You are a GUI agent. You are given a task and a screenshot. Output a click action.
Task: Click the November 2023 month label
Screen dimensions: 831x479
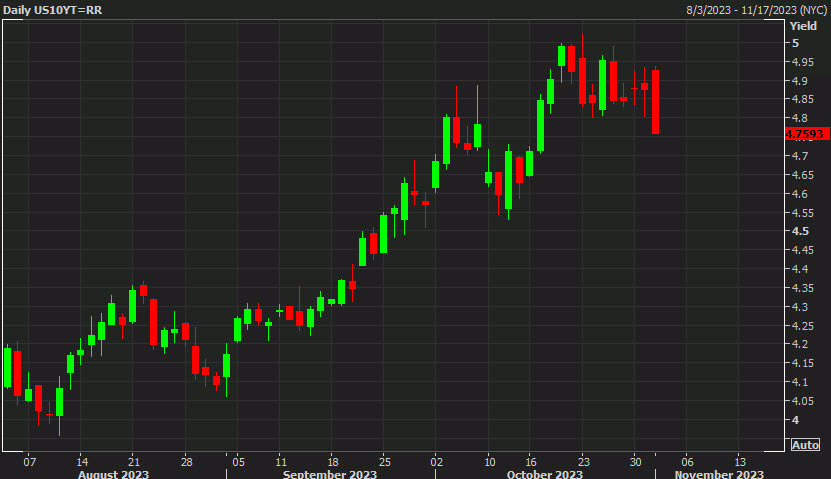(x=719, y=474)
